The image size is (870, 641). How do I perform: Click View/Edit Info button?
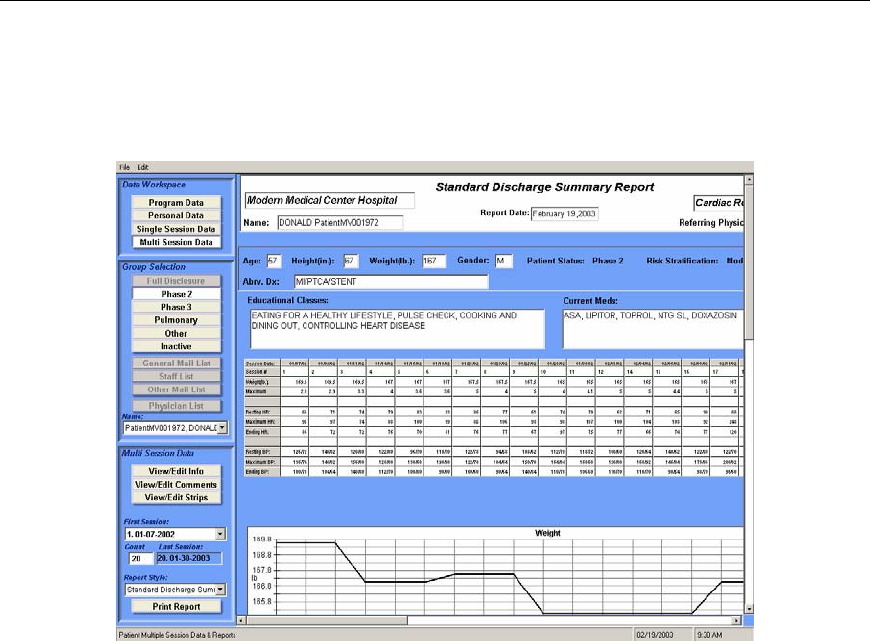[x=176, y=471]
